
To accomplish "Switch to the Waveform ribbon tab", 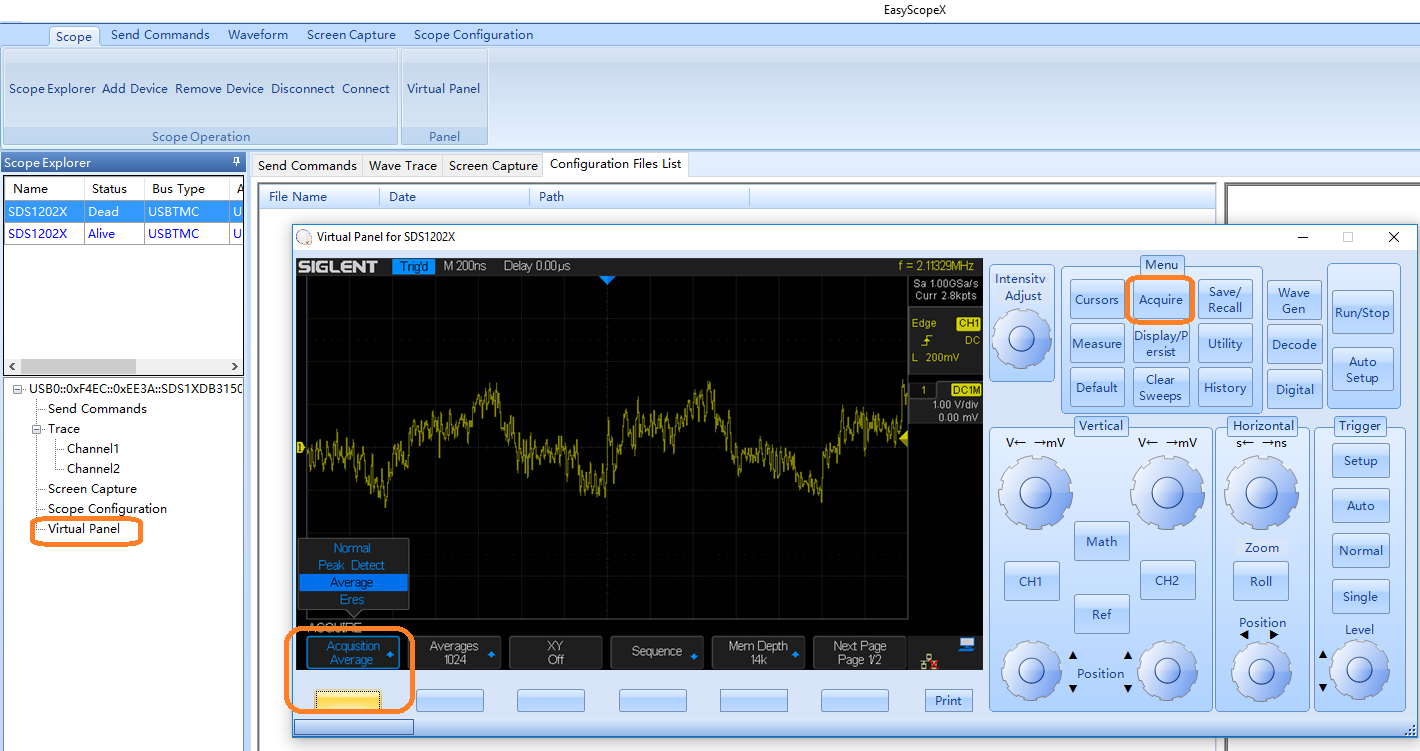I will [x=257, y=35].
